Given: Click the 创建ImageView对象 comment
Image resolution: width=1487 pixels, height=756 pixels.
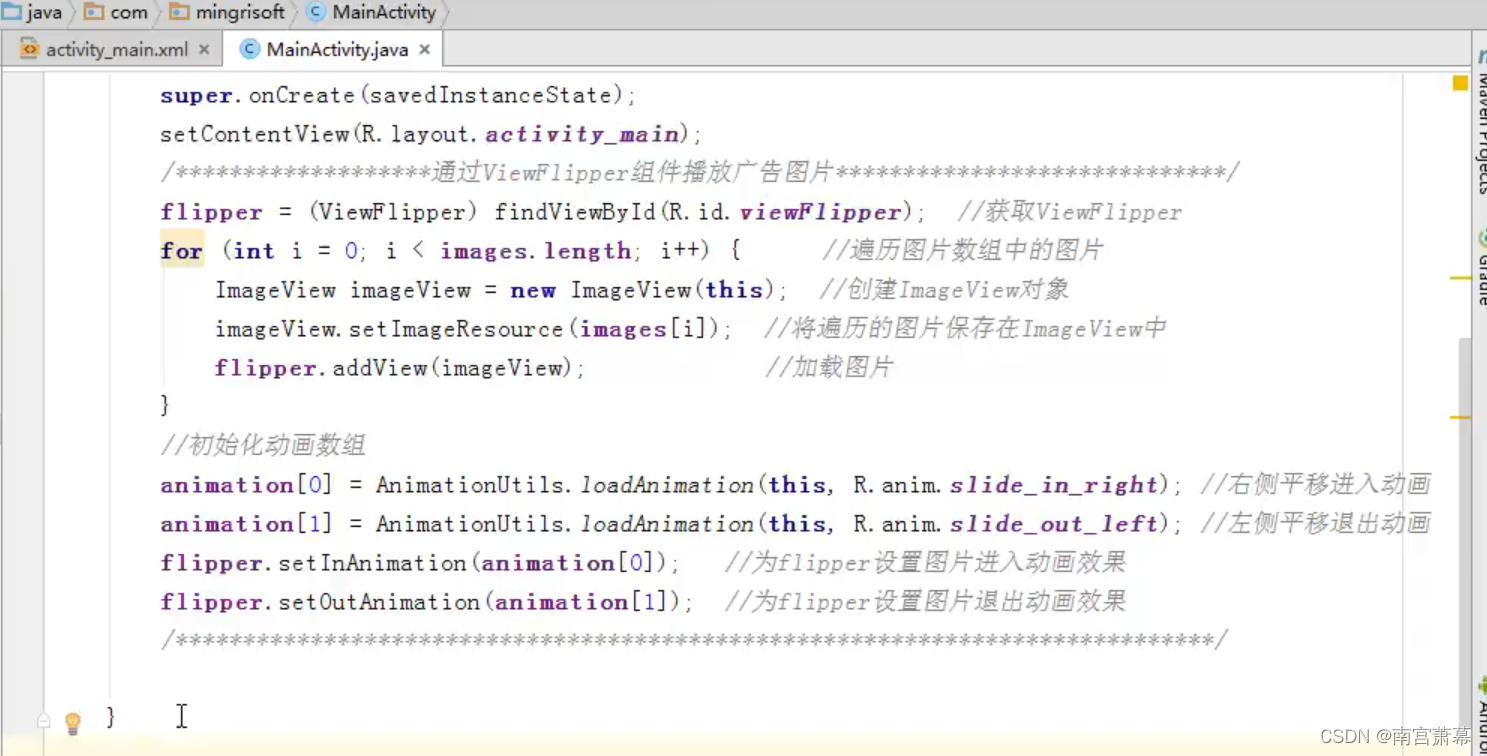Looking at the screenshot, I should (944, 290).
